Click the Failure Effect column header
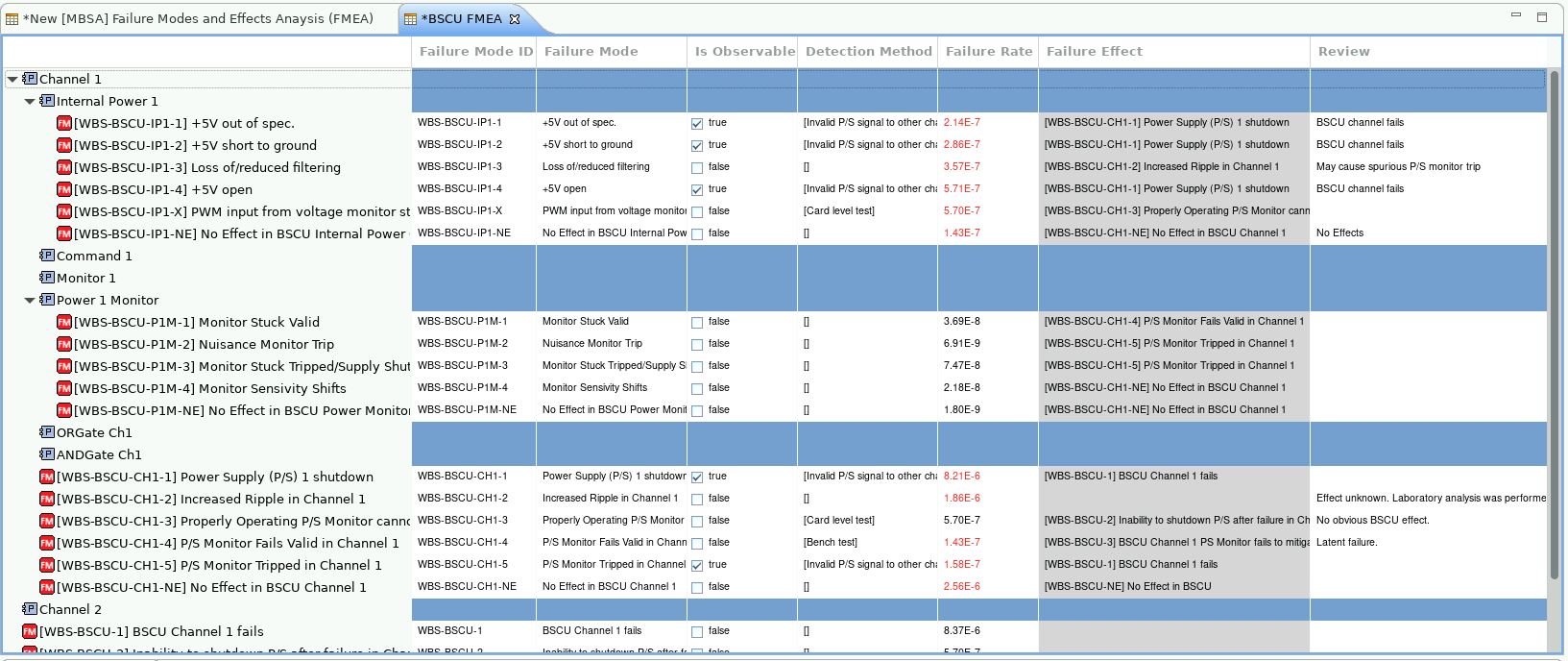1568x661 pixels. 1174,52
